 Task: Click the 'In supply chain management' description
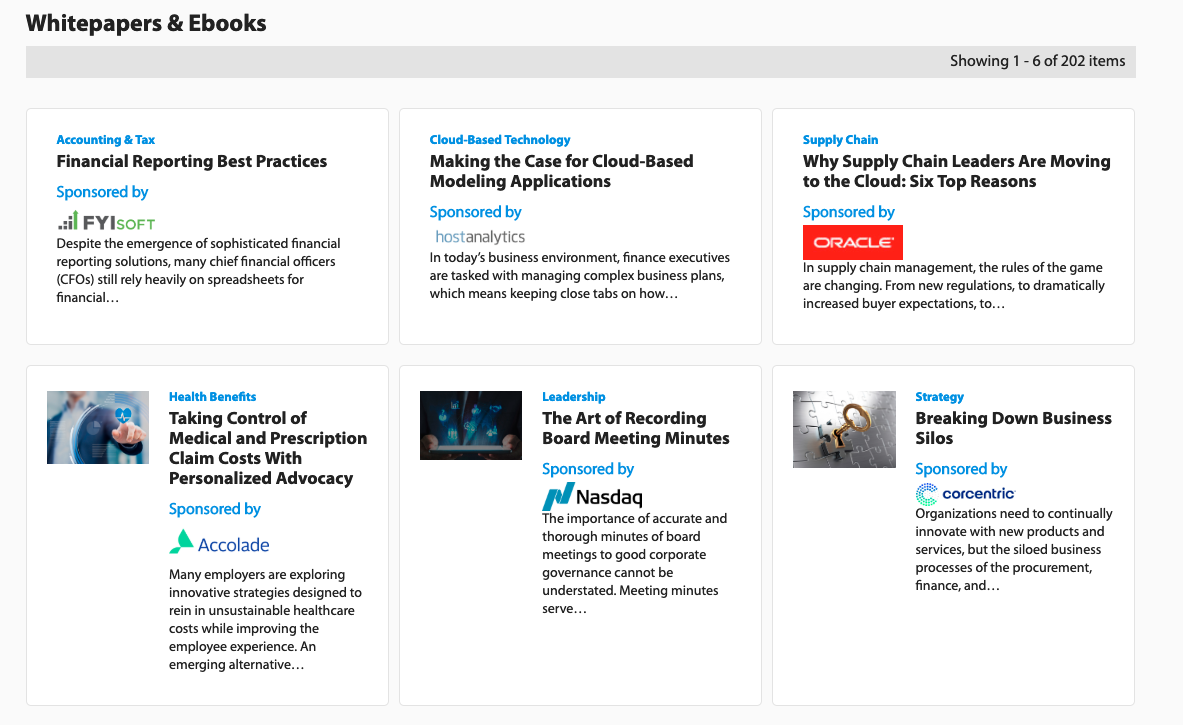tap(954, 285)
